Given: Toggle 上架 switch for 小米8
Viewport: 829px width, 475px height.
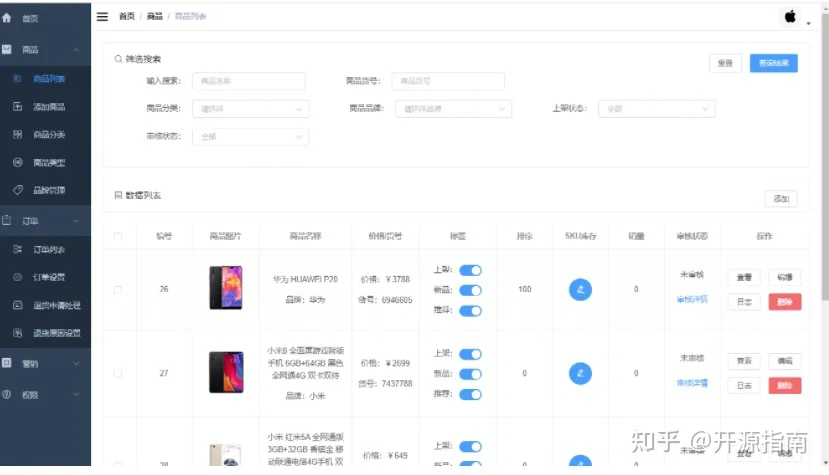Looking at the screenshot, I should tap(470, 354).
